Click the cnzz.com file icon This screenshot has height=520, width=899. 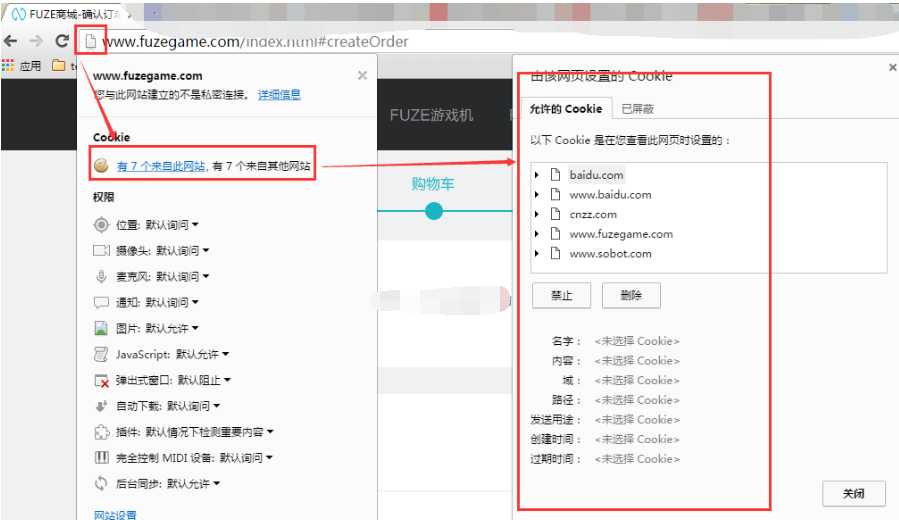click(x=555, y=214)
